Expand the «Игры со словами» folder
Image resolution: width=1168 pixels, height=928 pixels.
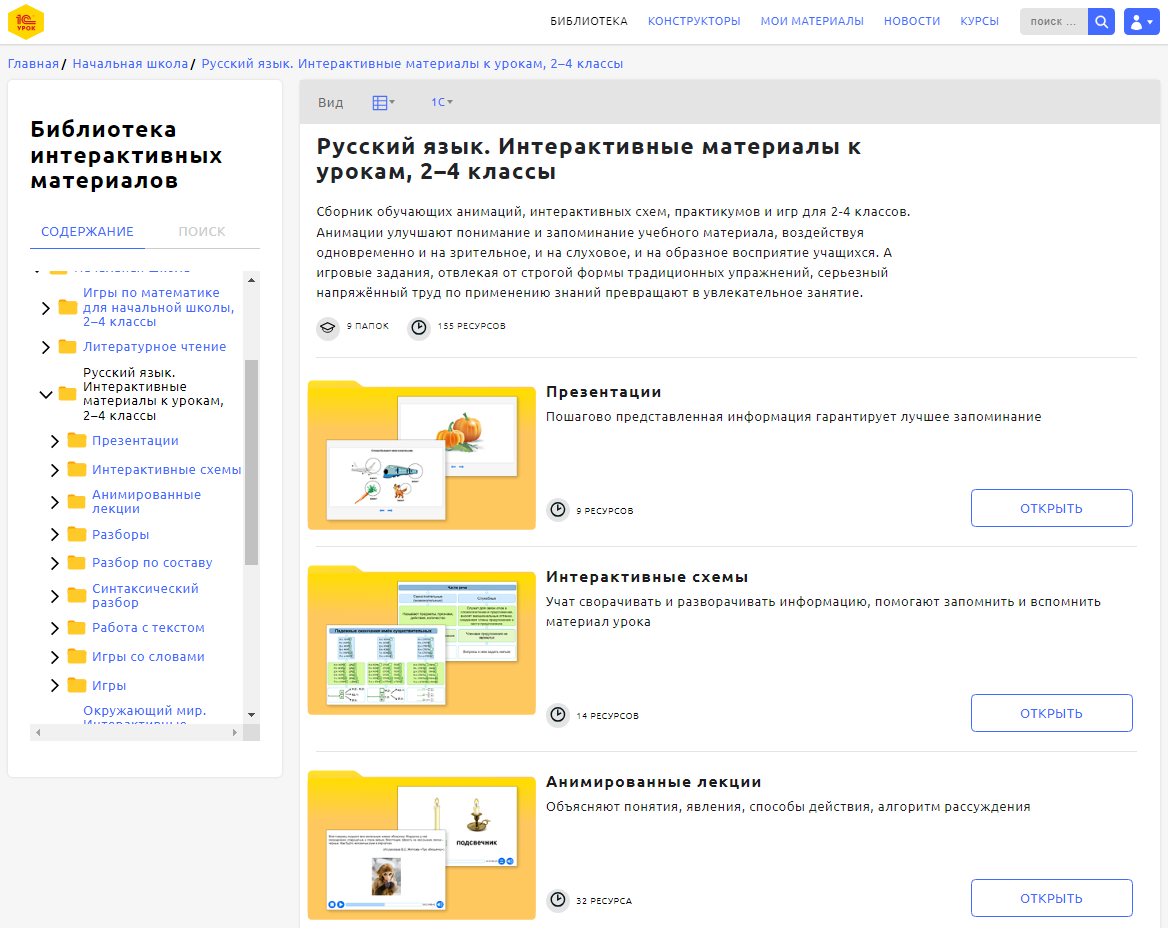tap(55, 656)
